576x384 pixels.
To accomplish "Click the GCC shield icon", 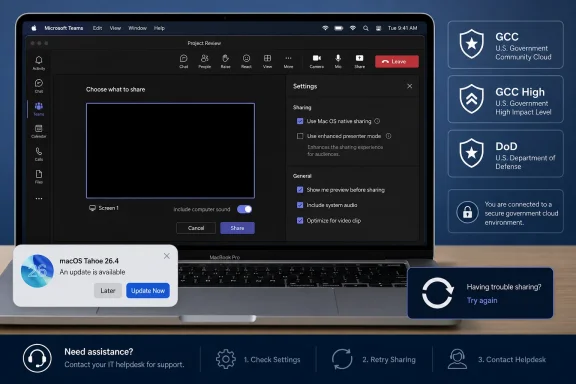I will [x=472, y=44].
